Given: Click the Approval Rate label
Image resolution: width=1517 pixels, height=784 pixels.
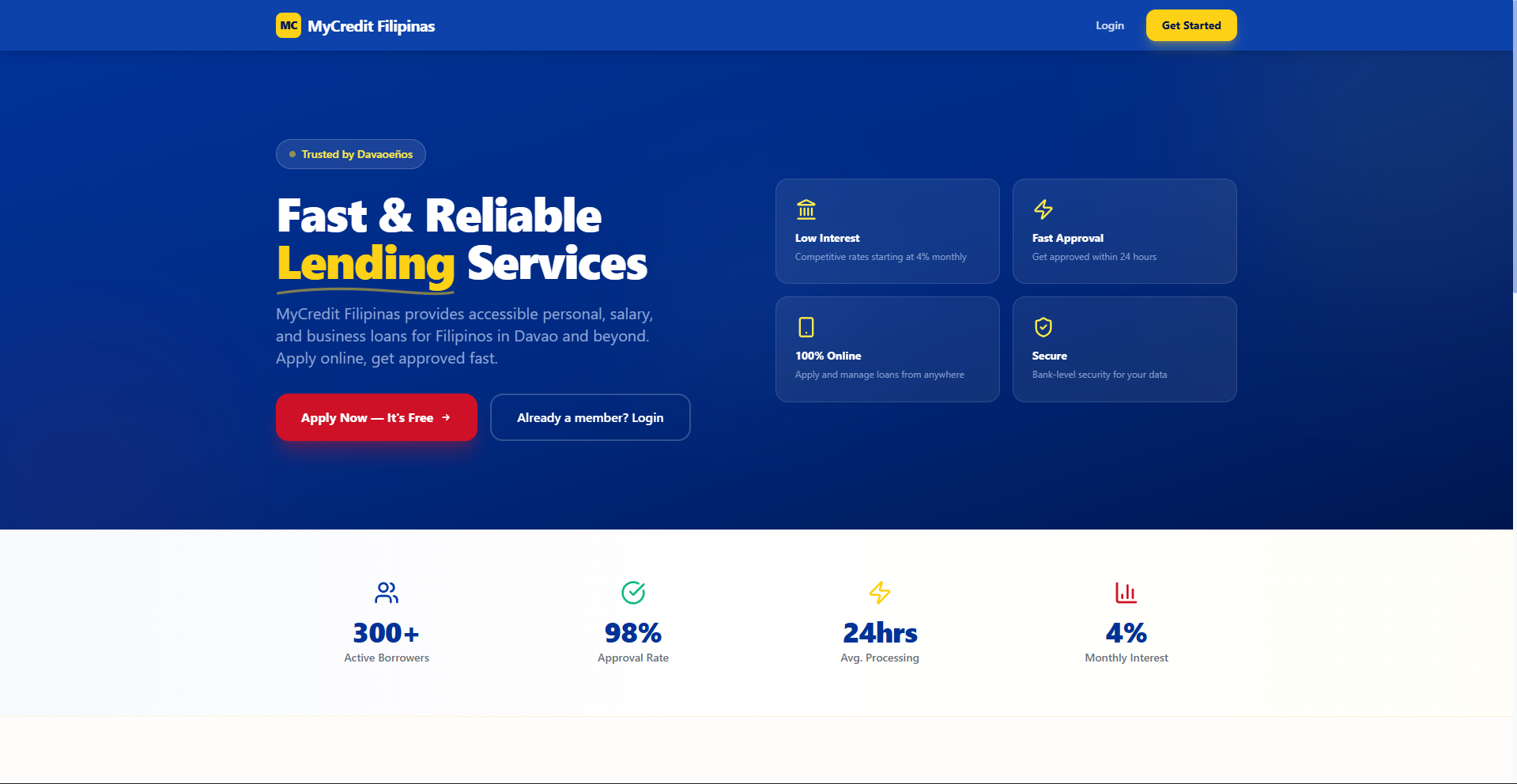Looking at the screenshot, I should click(633, 658).
